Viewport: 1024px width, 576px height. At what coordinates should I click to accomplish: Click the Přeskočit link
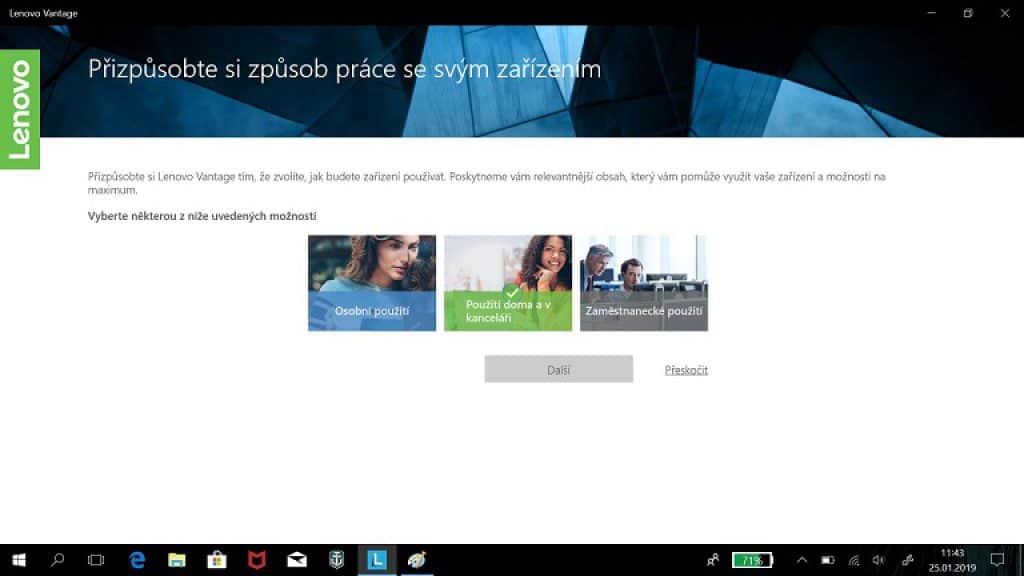pyautogui.click(x=686, y=370)
